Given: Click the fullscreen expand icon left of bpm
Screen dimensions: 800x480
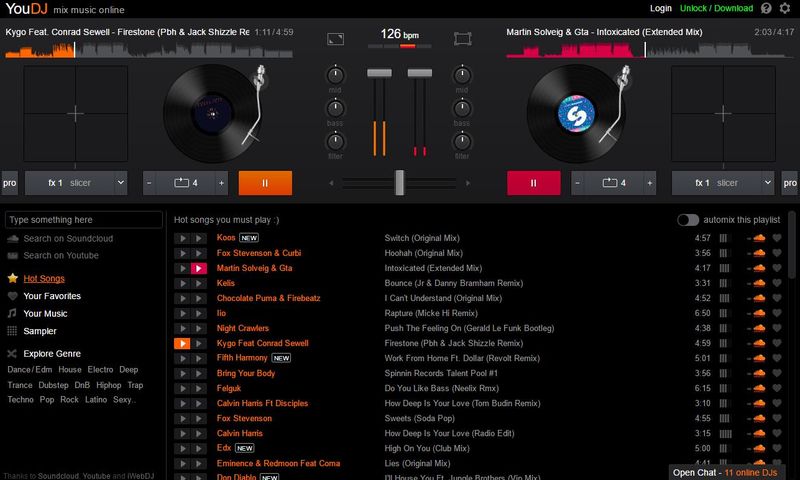Looking at the screenshot, I should pos(335,39).
